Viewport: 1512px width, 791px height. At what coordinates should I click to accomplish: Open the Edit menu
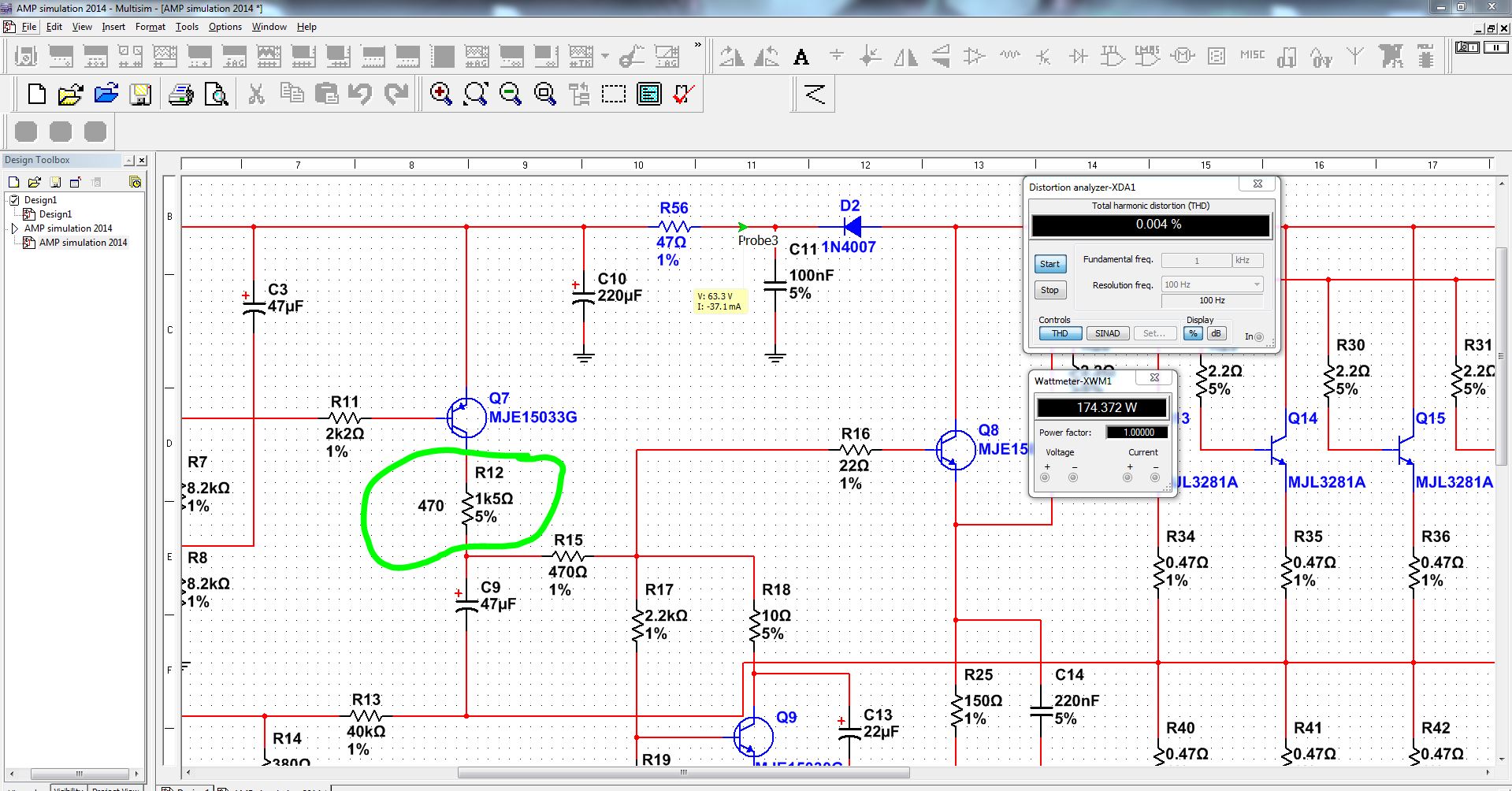pos(54,27)
